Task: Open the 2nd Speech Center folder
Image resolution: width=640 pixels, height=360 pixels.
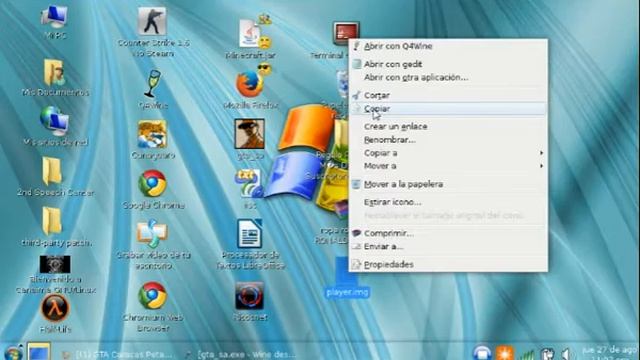Action: coord(53,171)
